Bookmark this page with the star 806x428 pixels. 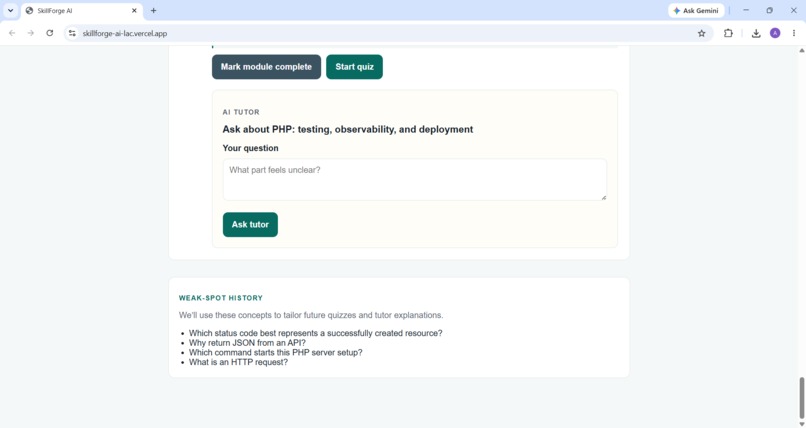coord(701,33)
